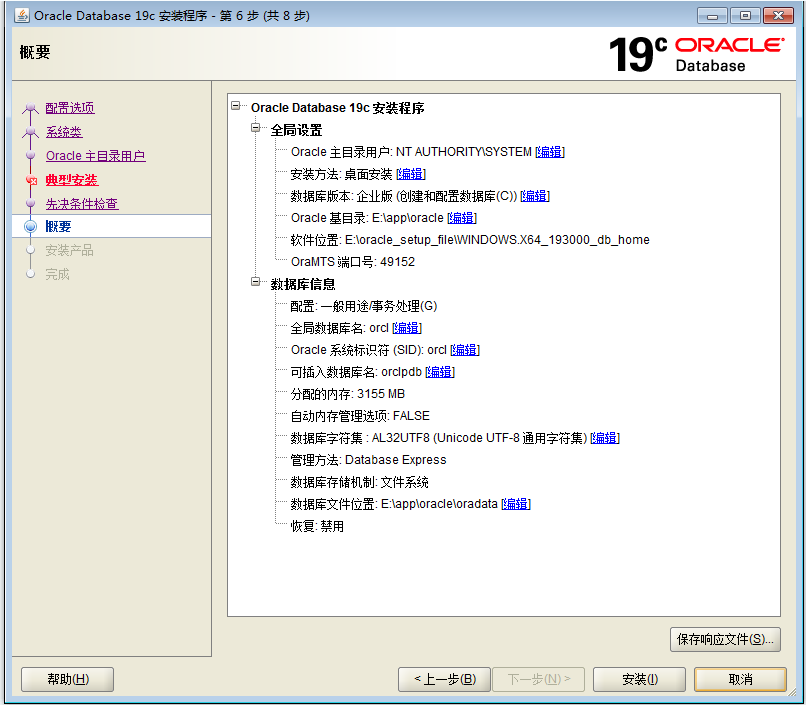This screenshot has width=806, height=705.
Task: Select the 数据库存储机制: 文件系统 row
Action: point(359,482)
